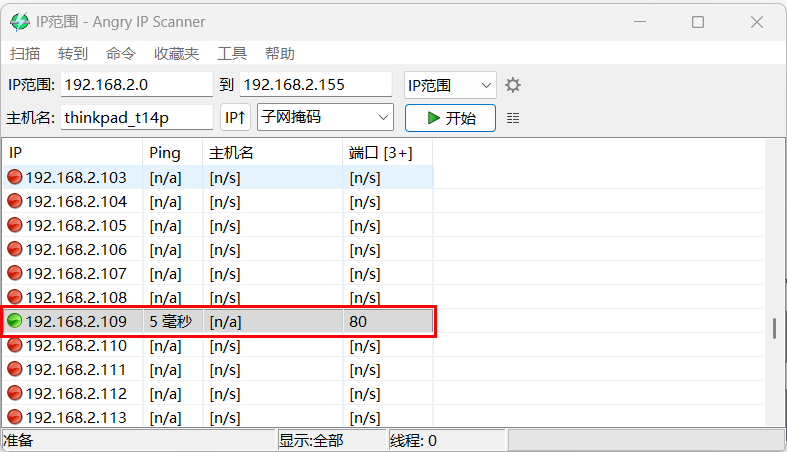Sort by the 端口 [3+] column header
This screenshot has width=787, height=452.
point(387,153)
